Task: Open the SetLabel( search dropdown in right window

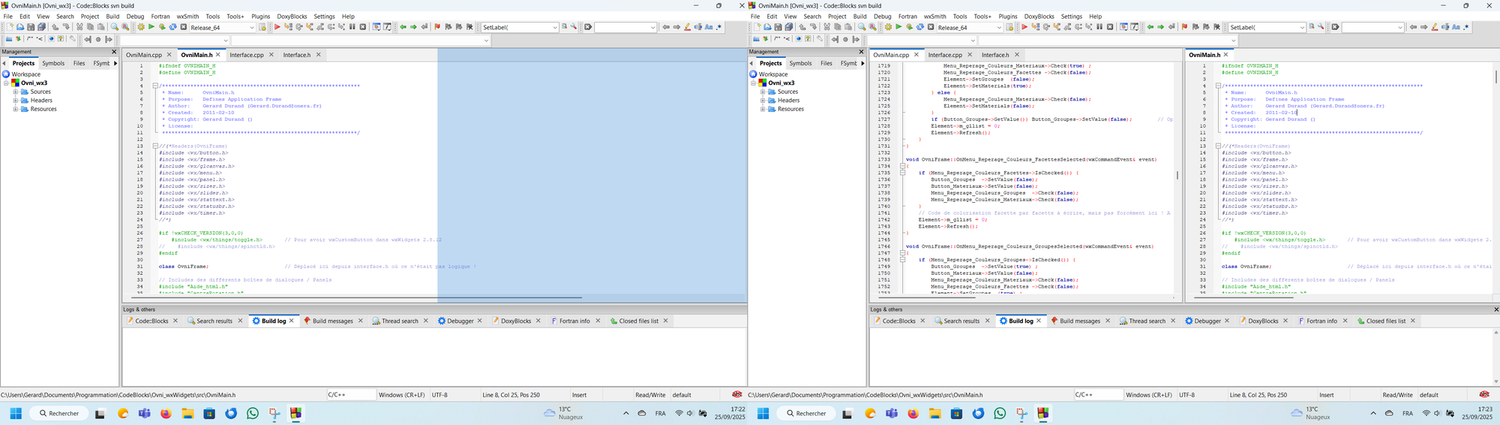Action: point(1302,27)
